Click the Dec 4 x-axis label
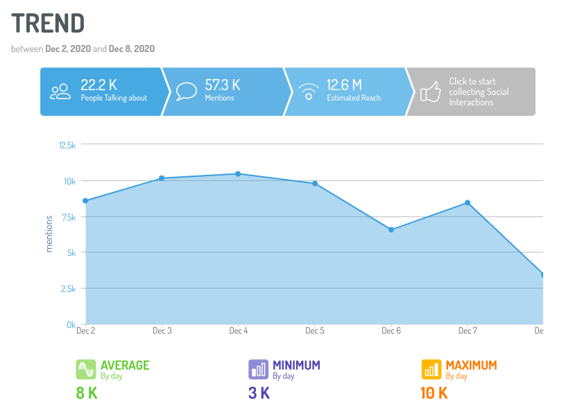The image size is (564, 412). [x=238, y=331]
